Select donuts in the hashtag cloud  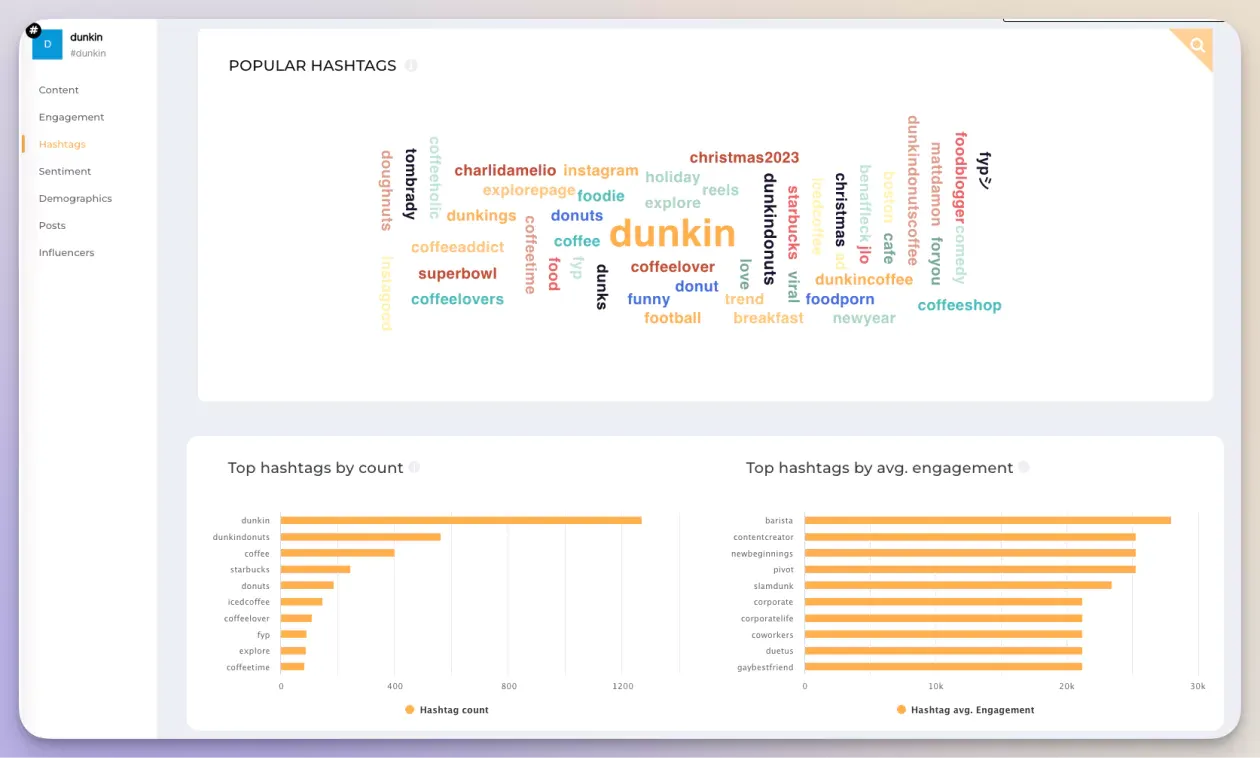pos(577,215)
